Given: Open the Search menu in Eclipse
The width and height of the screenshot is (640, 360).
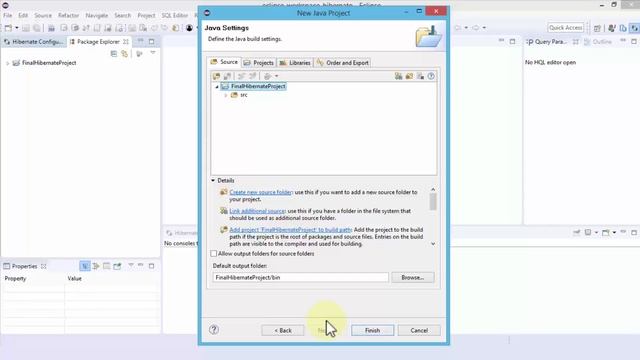Looking at the screenshot, I should tap(122, 16).
